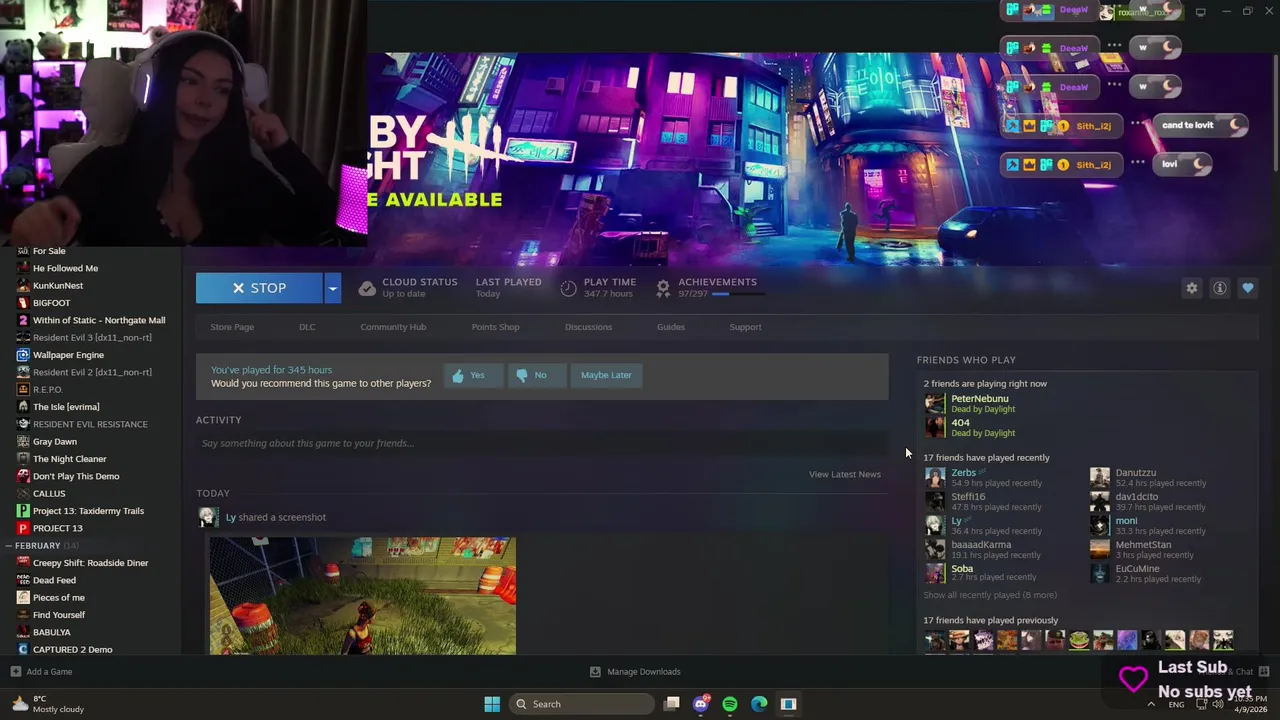Click the Achievements gear icon
Viewport: 1280px width, 720px height.
[x=662, y=288]
